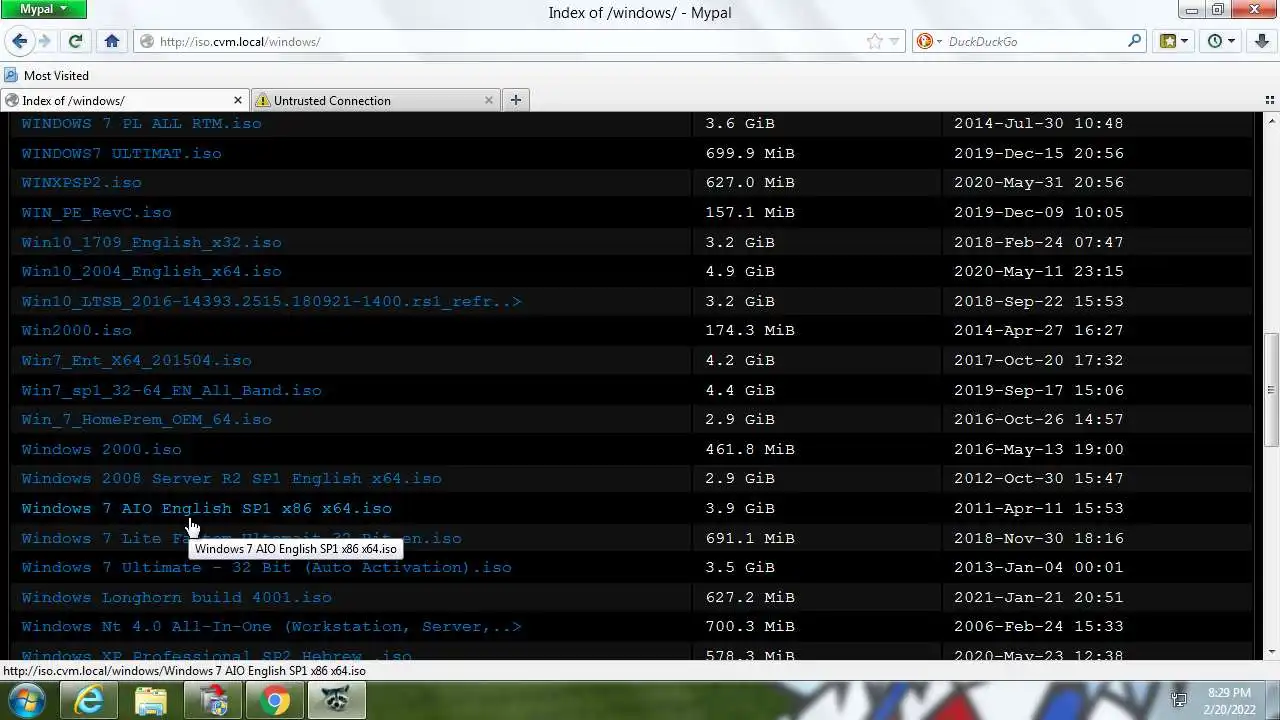This screenshot has height=720, width=1280.
Task: Open the Most Visited bookmarks folder
Action: point(46,75)
